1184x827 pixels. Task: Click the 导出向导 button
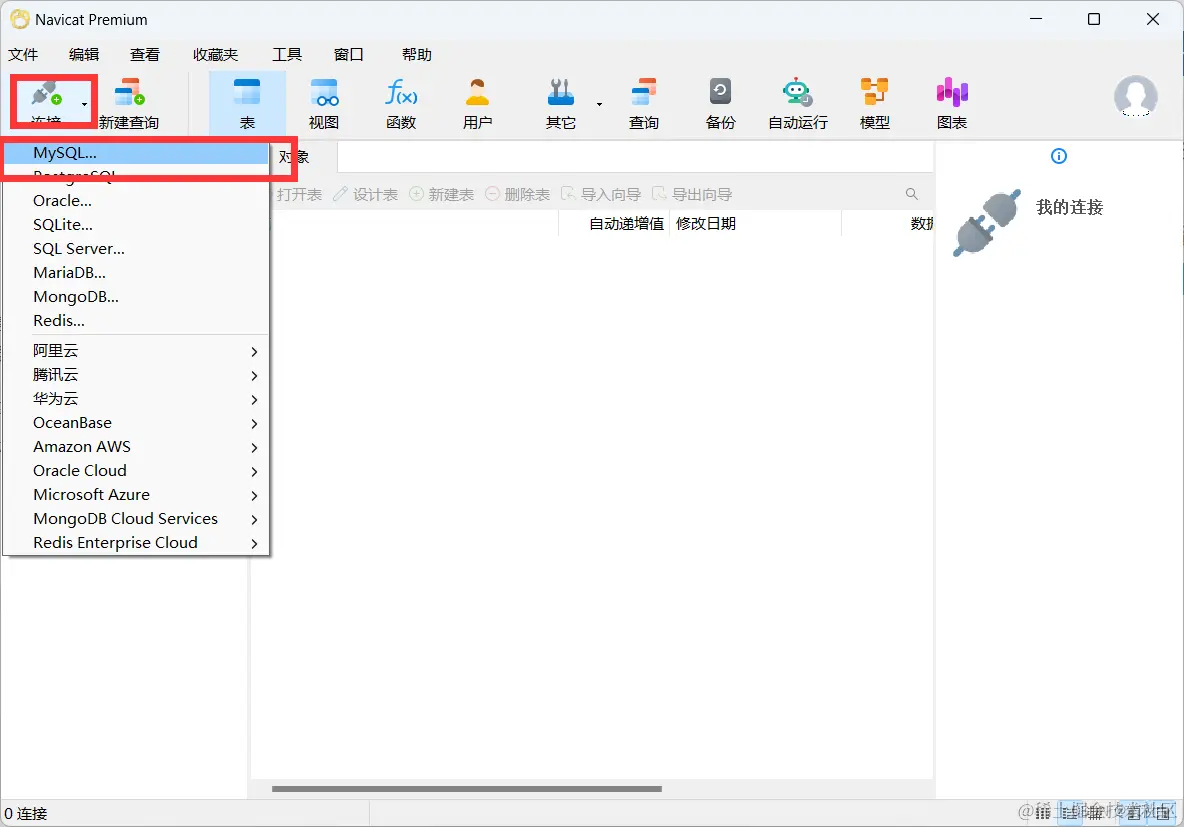(x=692, y=195)
